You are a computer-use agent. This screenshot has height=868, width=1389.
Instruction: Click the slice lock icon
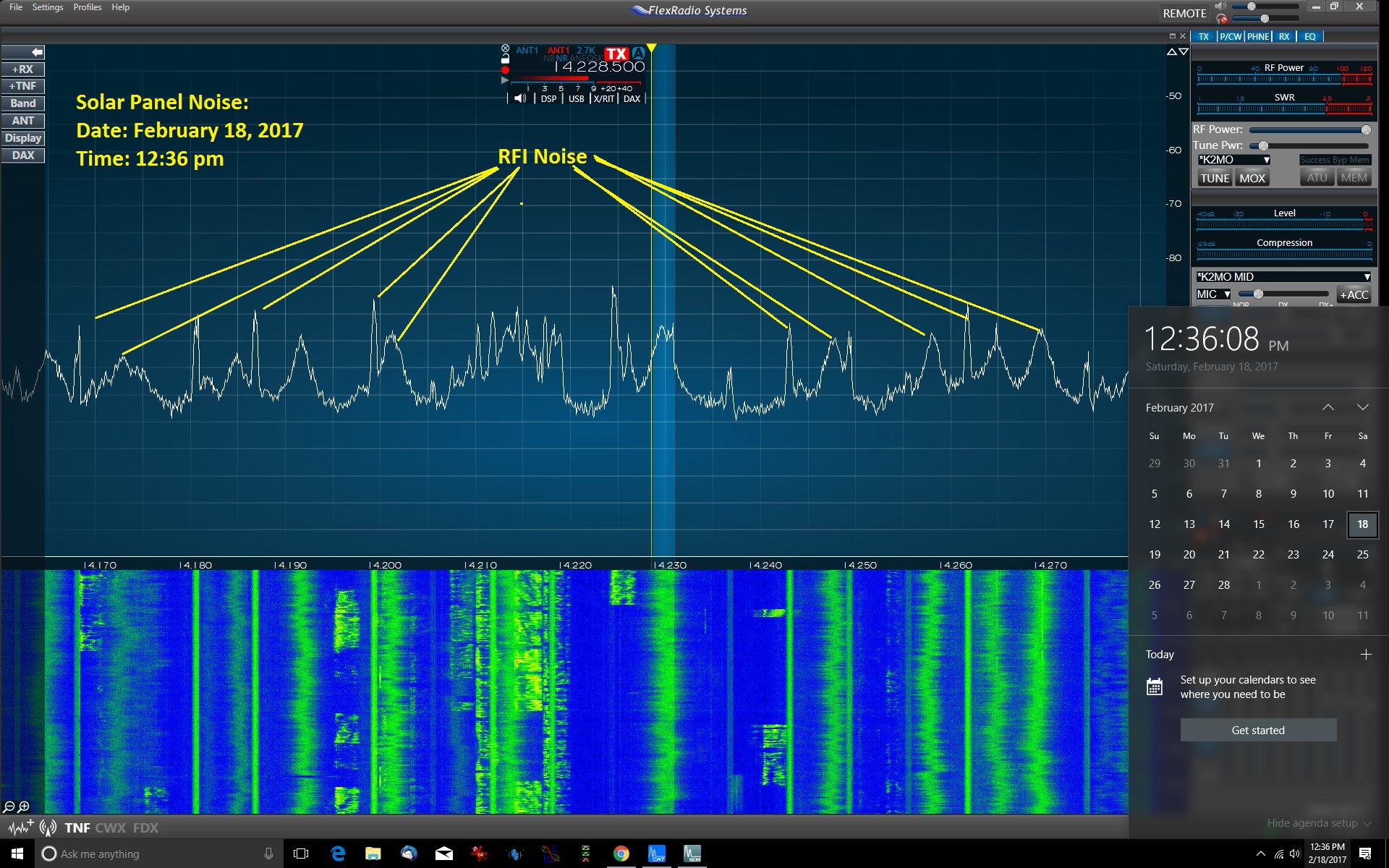pyautogui.click(x=505, y=59)
